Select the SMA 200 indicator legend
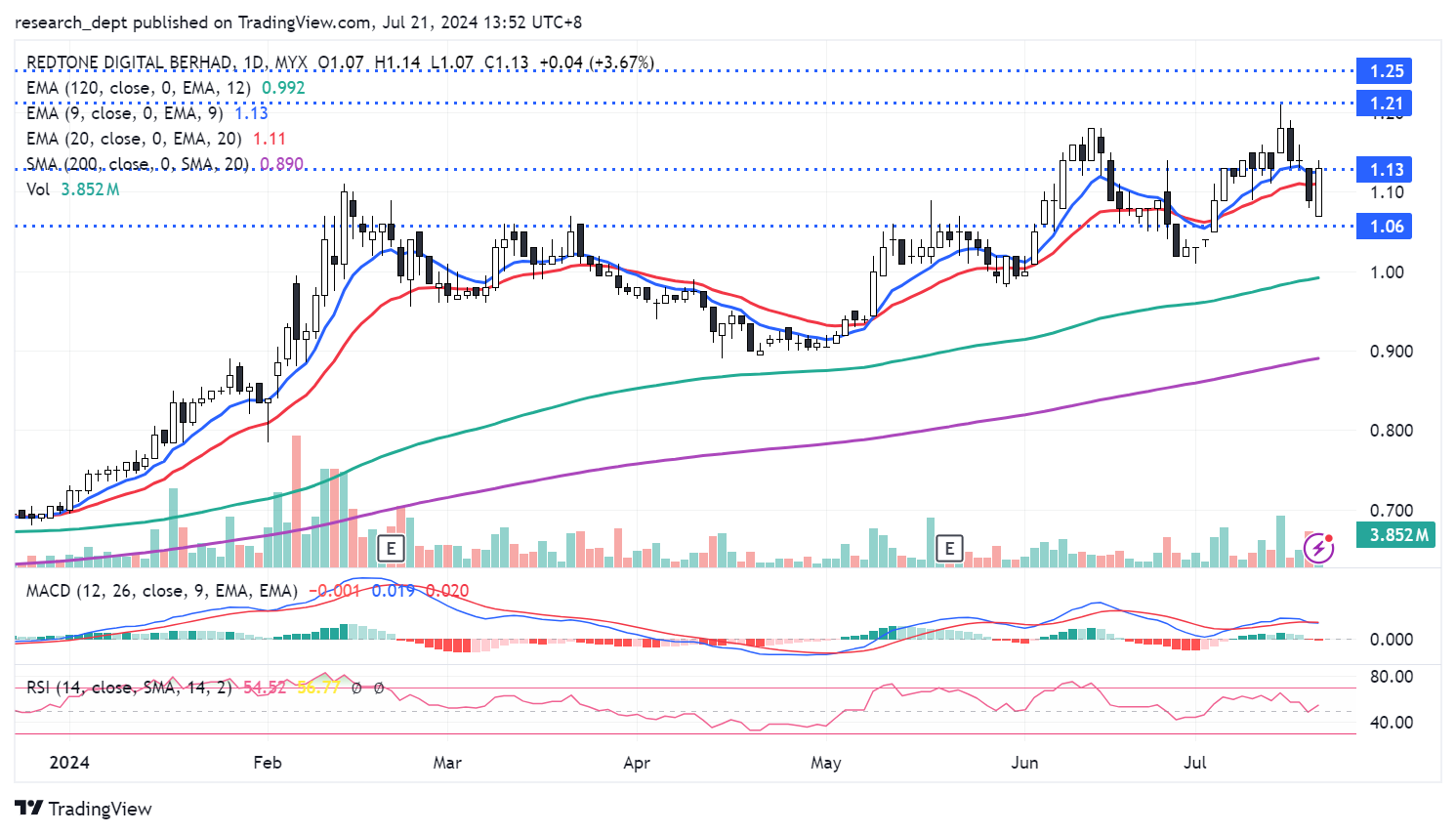Viewport: 1456px width, 834px height. pos(137,164)
